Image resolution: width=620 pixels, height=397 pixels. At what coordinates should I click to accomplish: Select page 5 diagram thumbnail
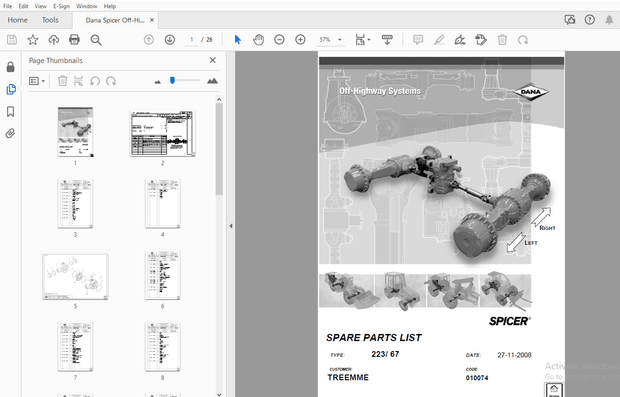point(75,277)
